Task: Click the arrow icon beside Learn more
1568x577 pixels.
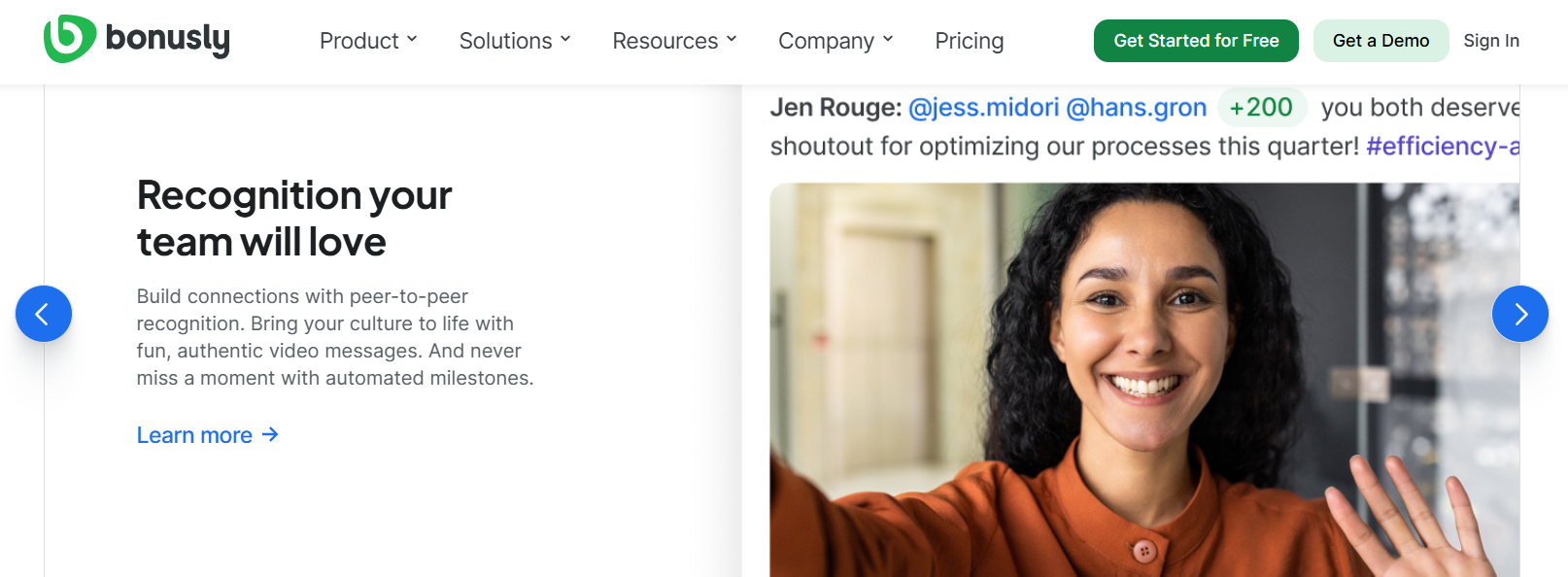Action: [269, 434]
